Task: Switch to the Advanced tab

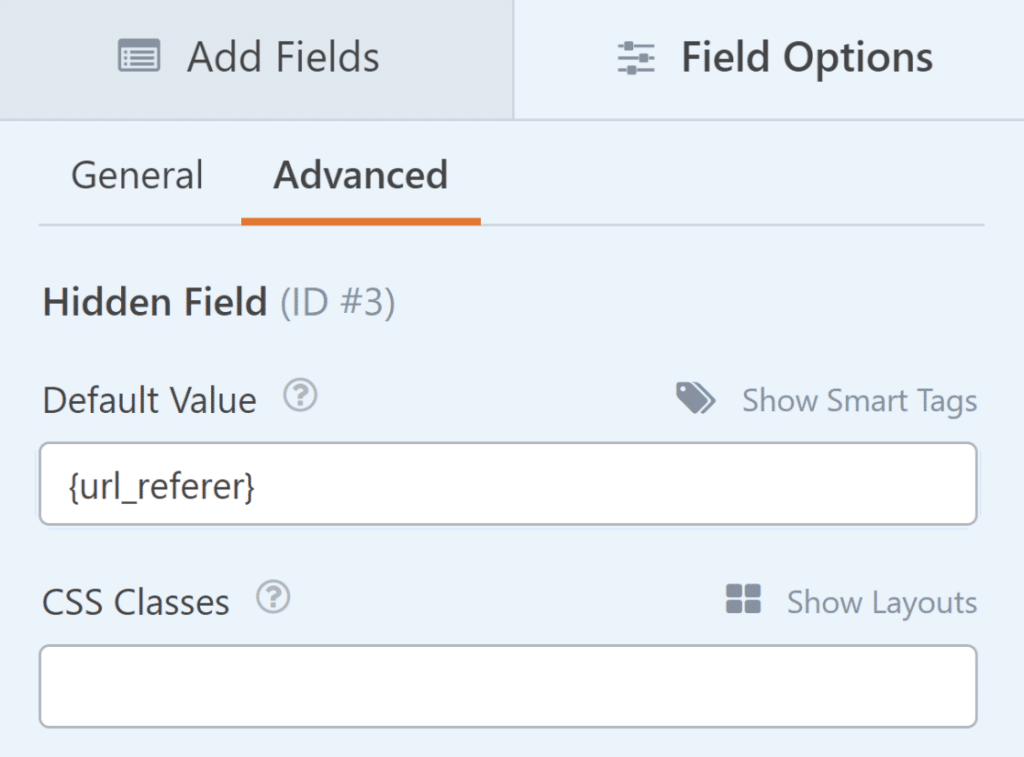Action: [x=360, y=175]
